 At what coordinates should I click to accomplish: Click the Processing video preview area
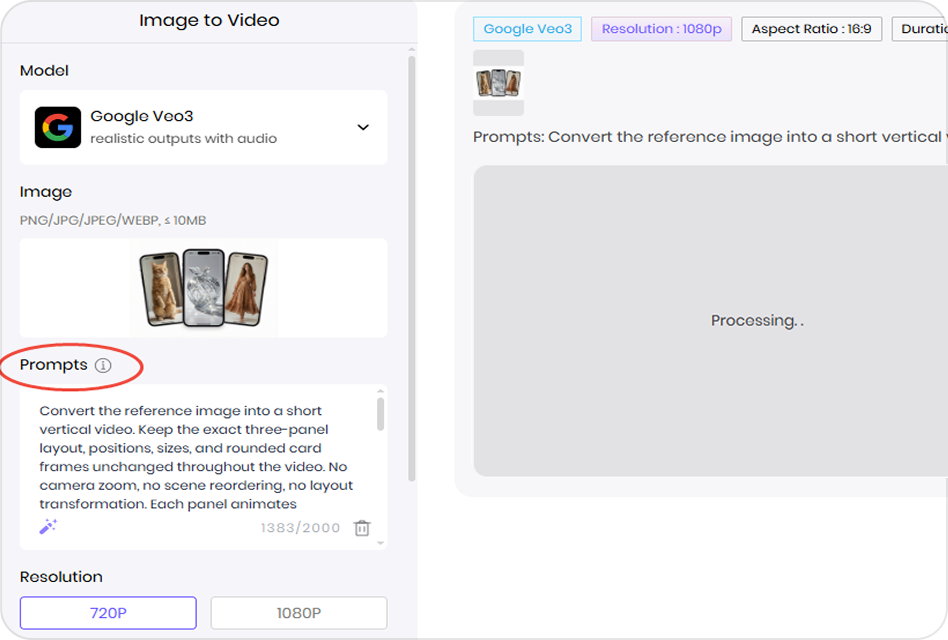coord(710,321)
